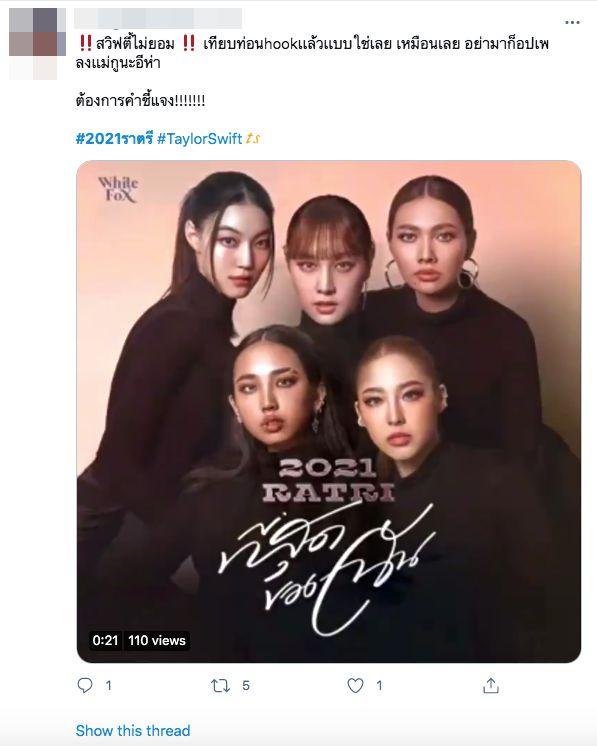Click the reply count number 1
The width and height of the screenshot is (597, 746).
[x=108, y=686]
